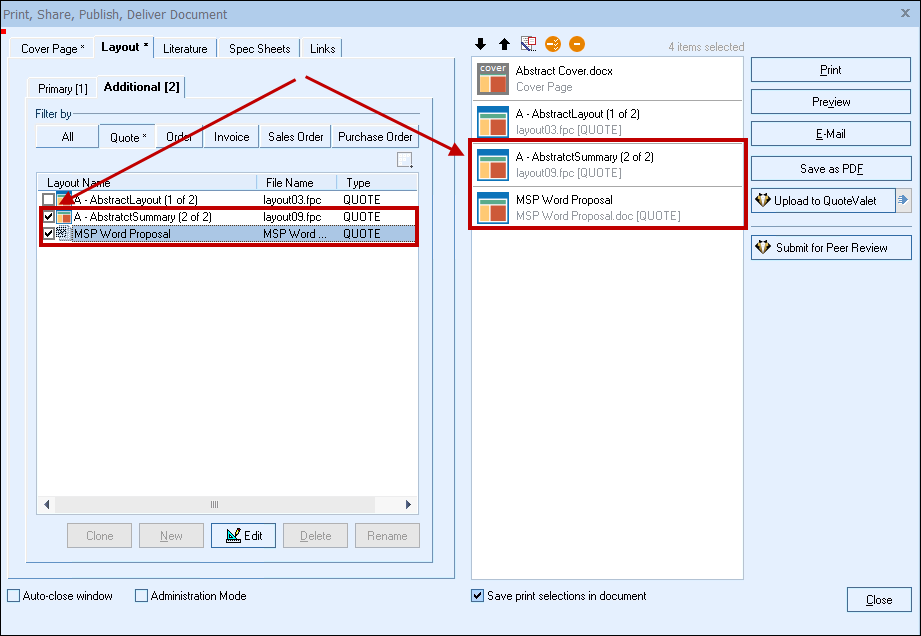Click the MSP Word Proposal icon in selected list
The height and width of the screenshot is (636, 921).
pyautogui.click(x=493, y=208)
